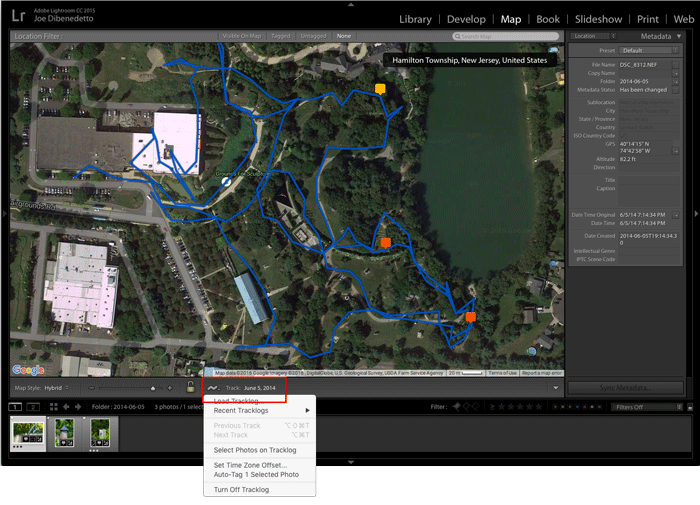This screenshot has width=700, height=505.
Task: Set filter to five star rating
Action: click(539, 407)
